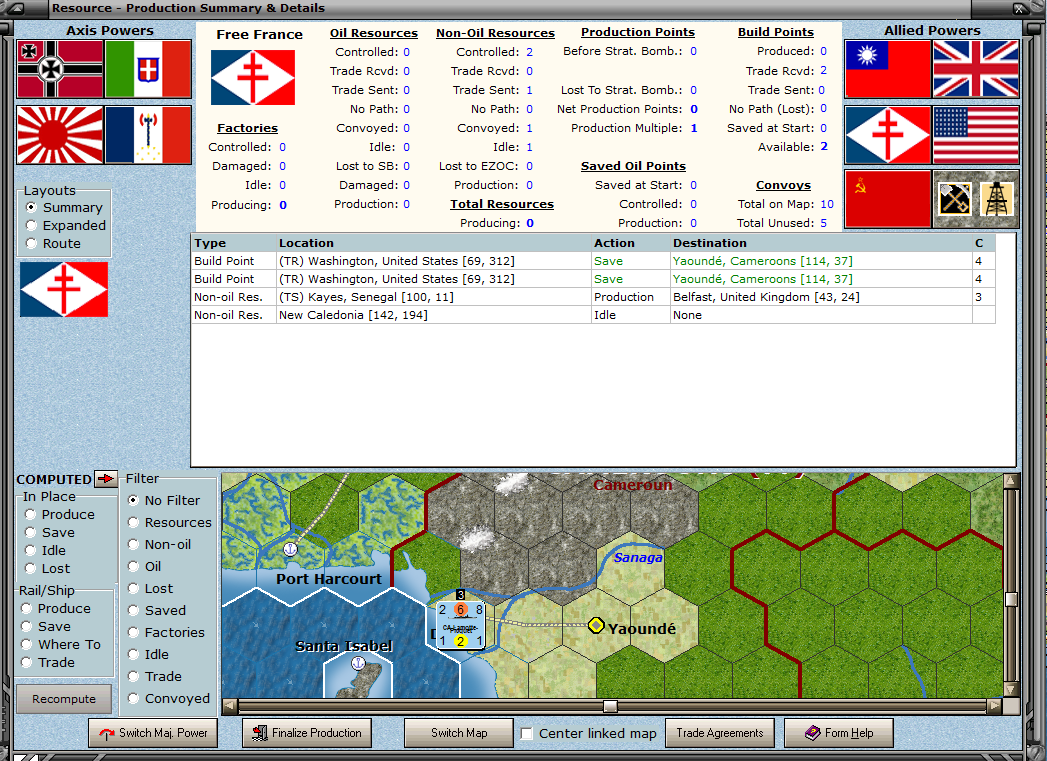Select the Japan rising sun flag
The image size is (1047, 761).
(60, 135)
